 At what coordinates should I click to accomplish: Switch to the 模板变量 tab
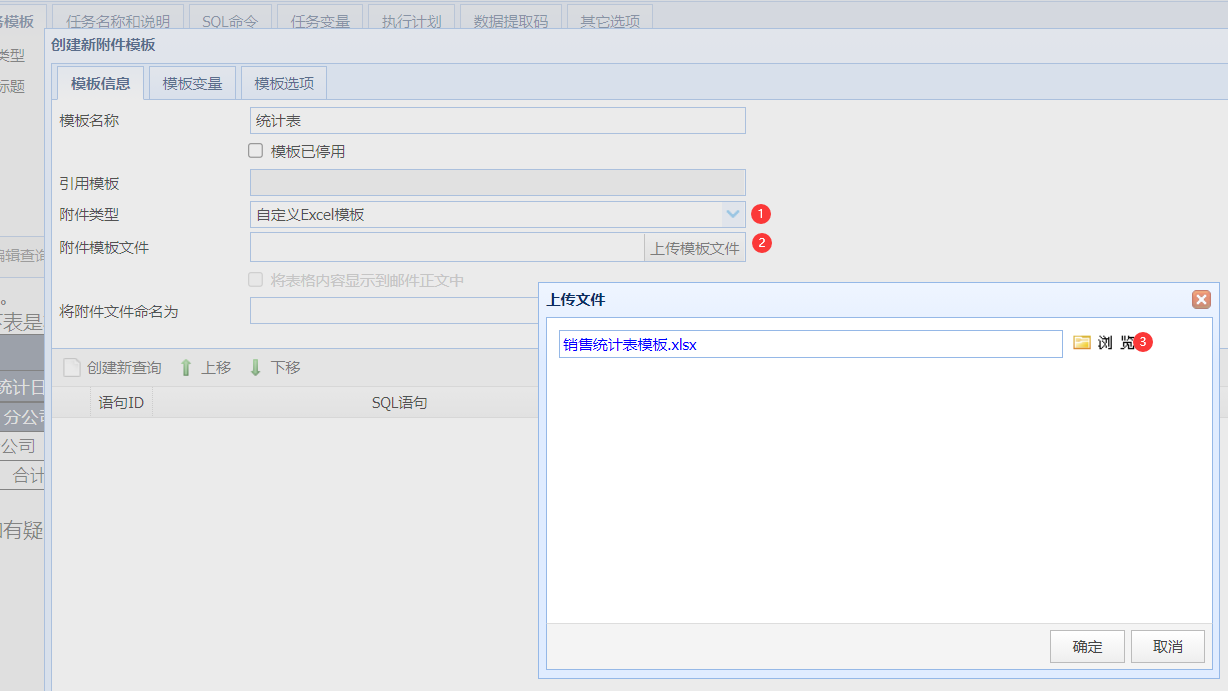tap(193, 84)
